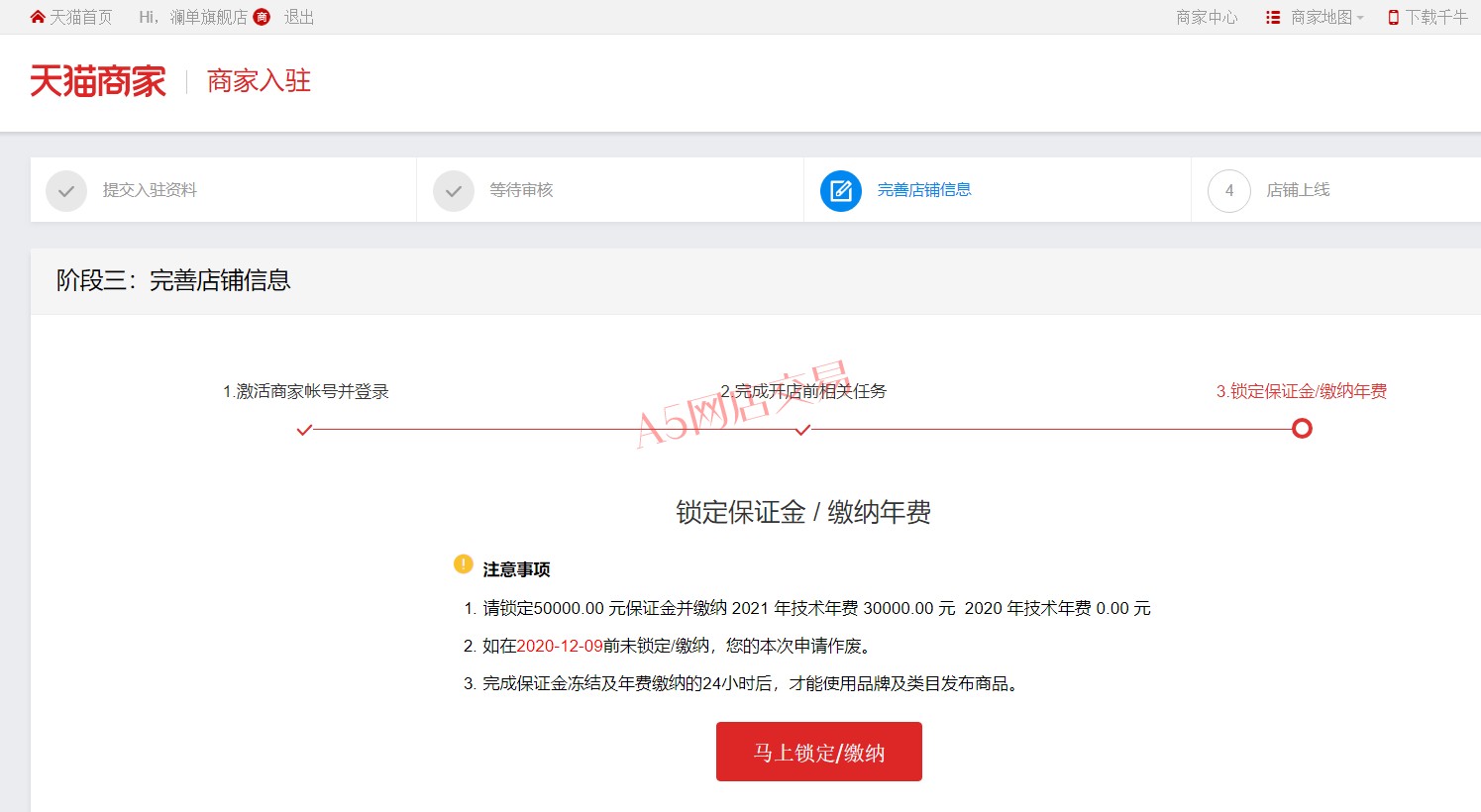The width and height of the screenshot is (1481, 812).
Task: Click the red list icon beside 商家地图
Action: point(1273,17)
